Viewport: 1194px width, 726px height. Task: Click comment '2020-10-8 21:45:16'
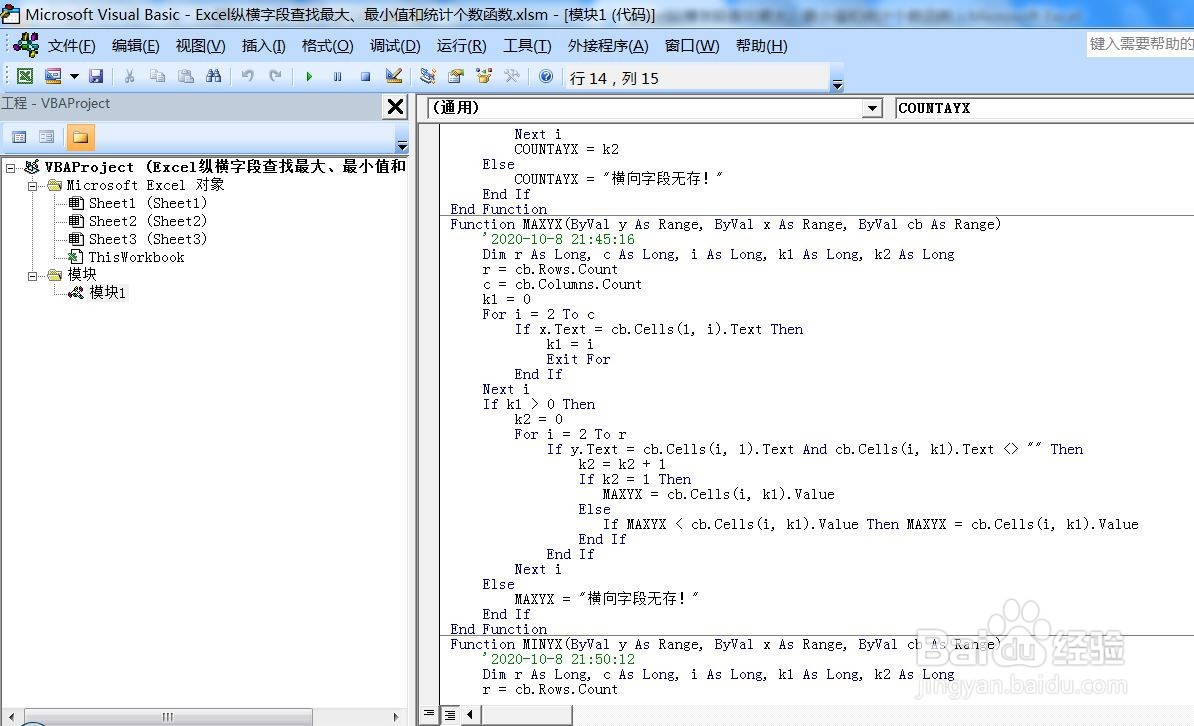click(558, 239)
